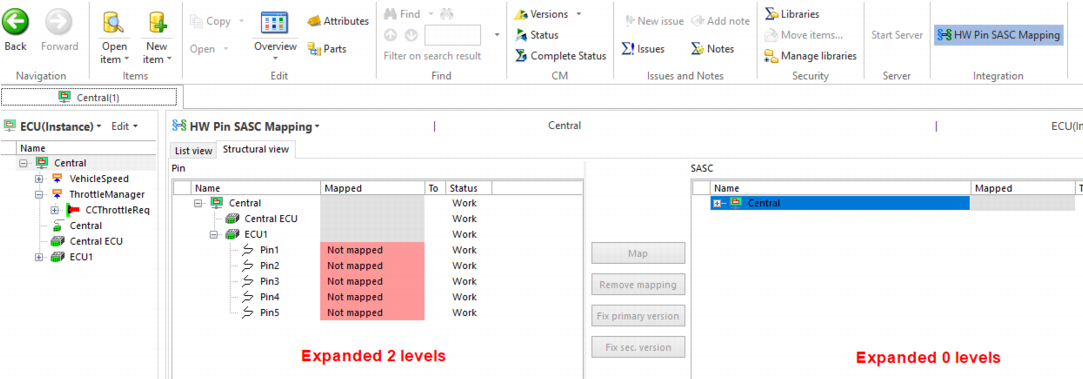Screen dimensions: 1083x379
Task: Expand ECU1 in the left tree
Action: (x=39, y=257)
